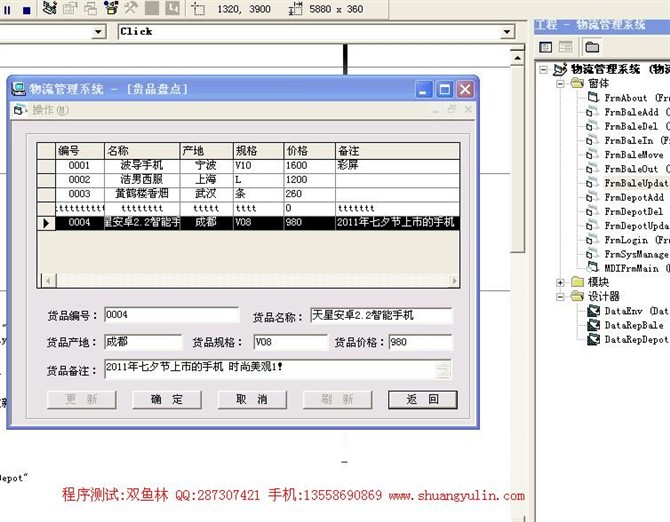Pause the running program in the toolbar
This screenshot has height=522, width=670.
(7, 9)
